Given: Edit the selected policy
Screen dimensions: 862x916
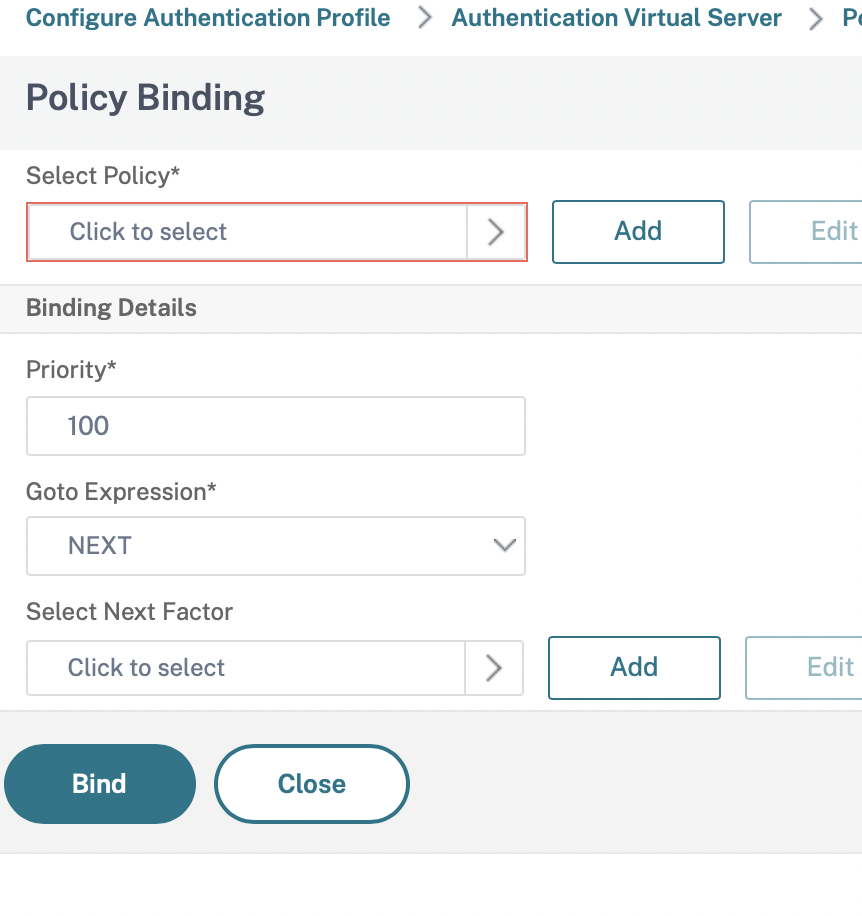Looking at the screenshot, I should click(x=806, y=232).
